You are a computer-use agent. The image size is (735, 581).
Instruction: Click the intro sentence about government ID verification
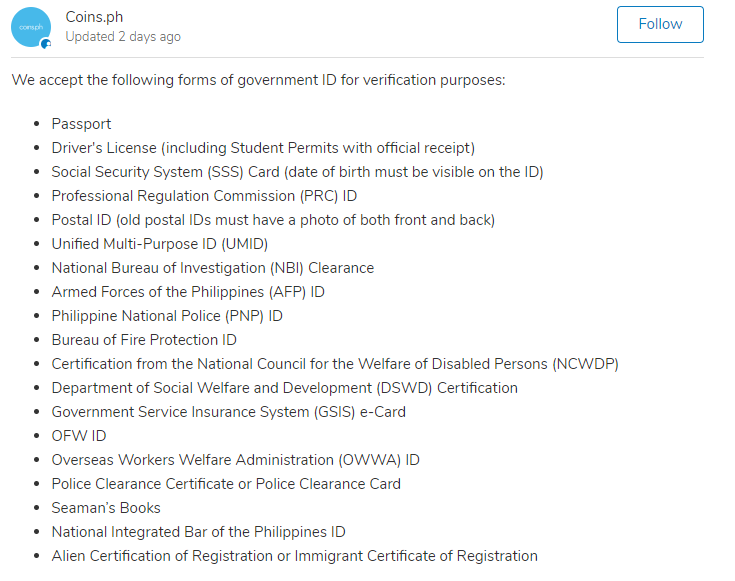[x=258, y=80]
